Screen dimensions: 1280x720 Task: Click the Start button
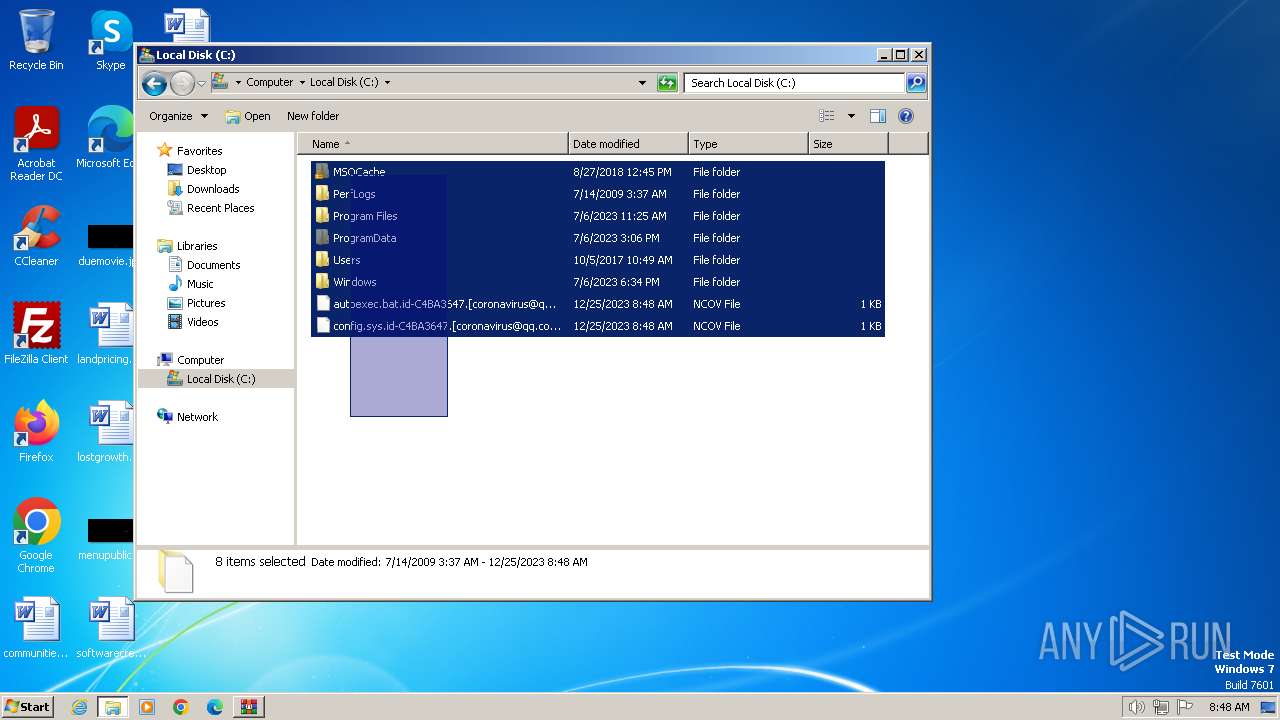pos(27,707)
